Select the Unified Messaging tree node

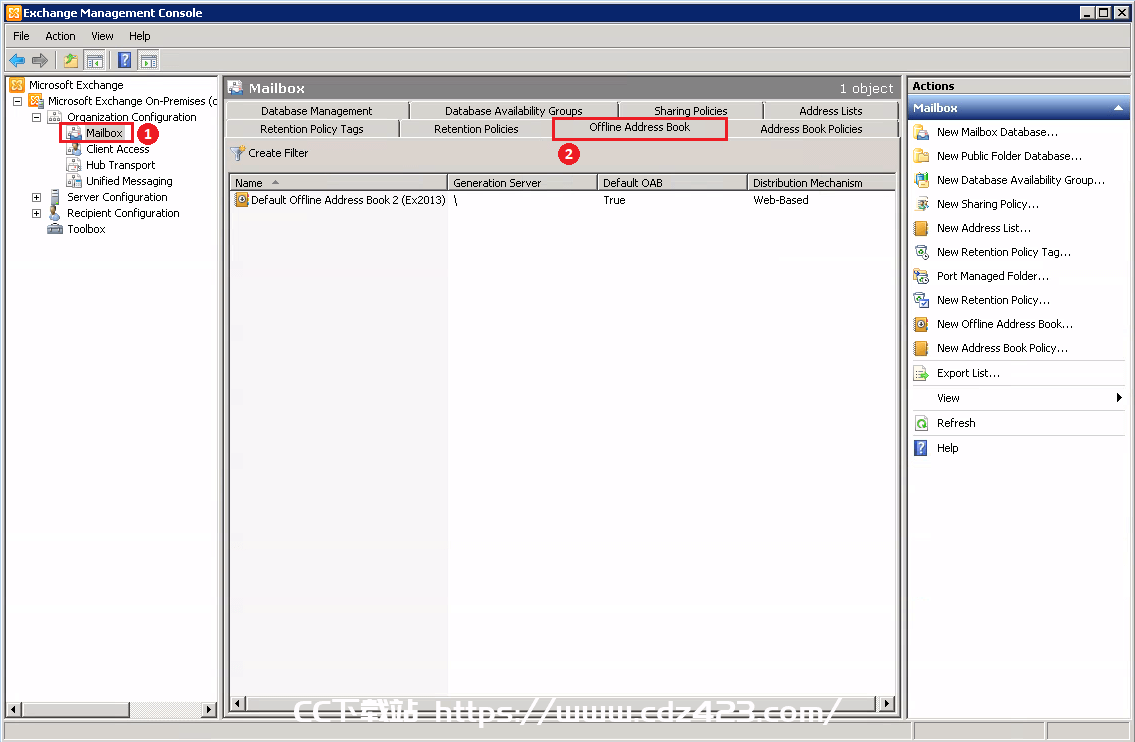click(129, 181)
